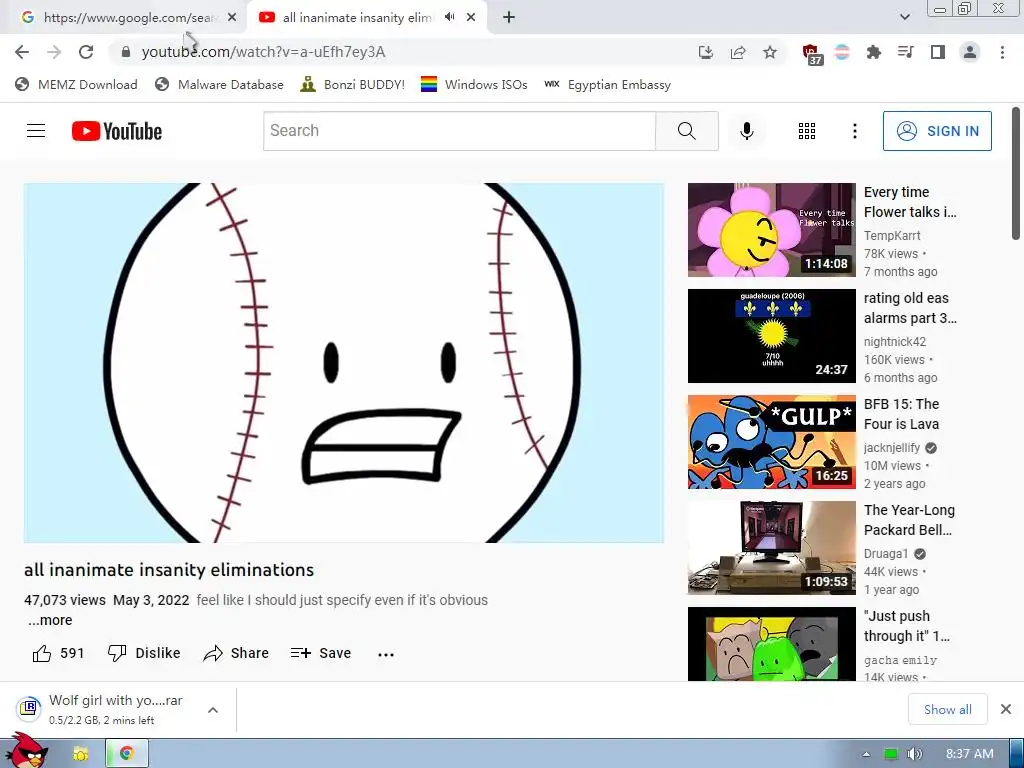This screenshot has width=1024, height=768.
Task: Click Show all downloads
Action: pyautogui.click(x=948, y=709)
